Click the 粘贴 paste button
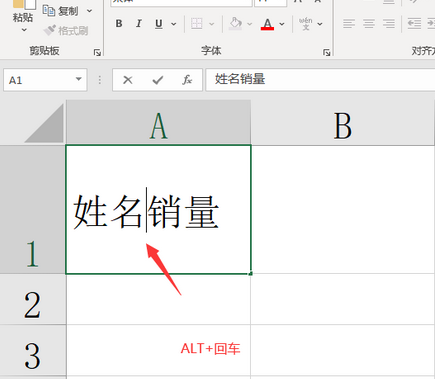 [x=23, y=11]
